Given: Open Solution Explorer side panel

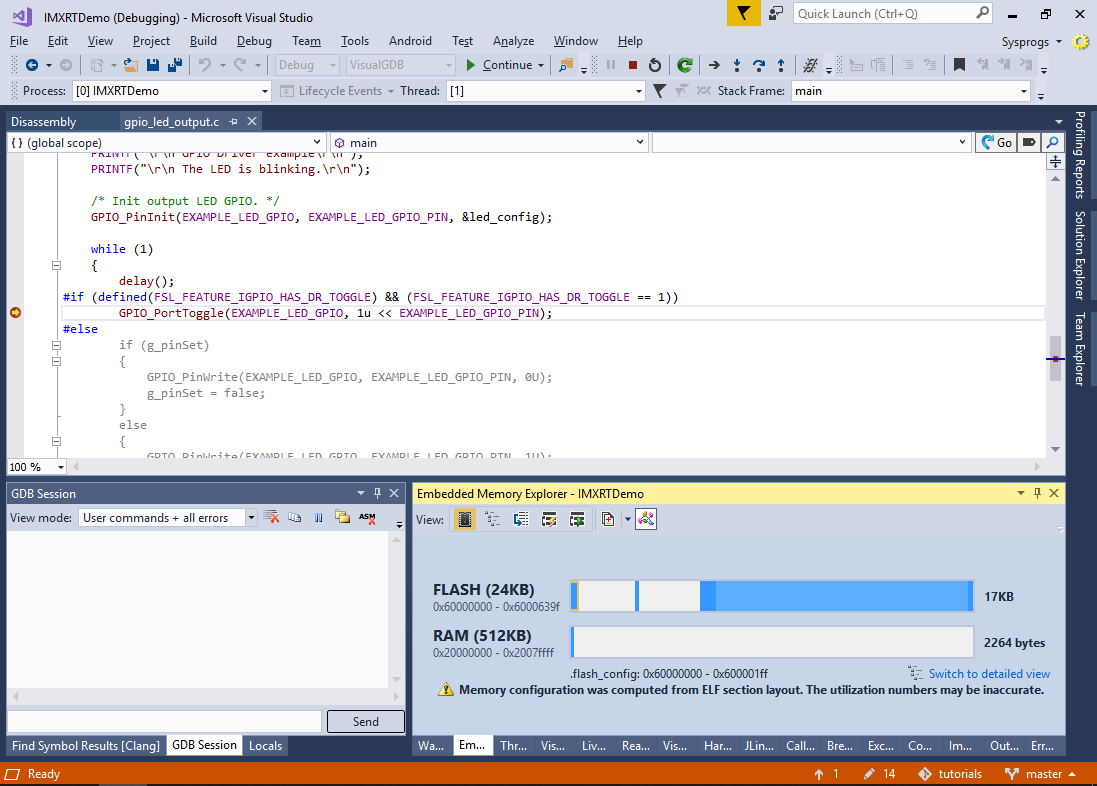Looking at the screenshot, I should point(1080,255).
